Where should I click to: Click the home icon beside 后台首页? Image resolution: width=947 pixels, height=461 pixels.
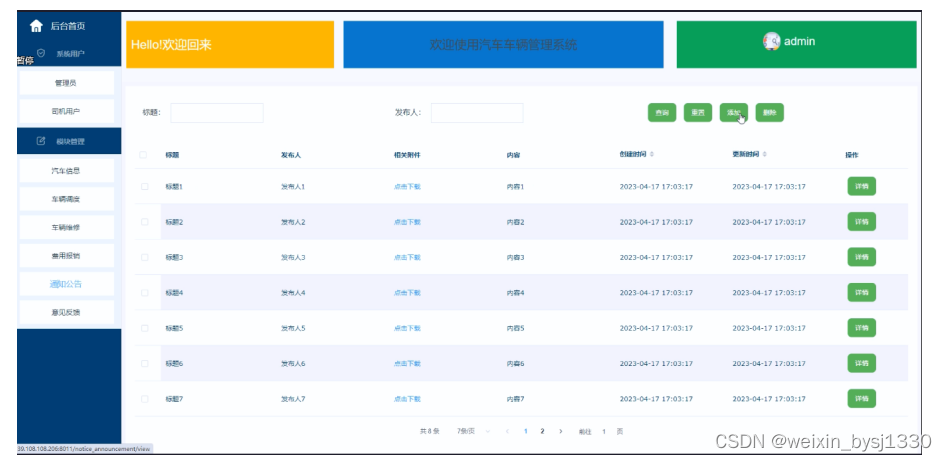coord(36,26)
